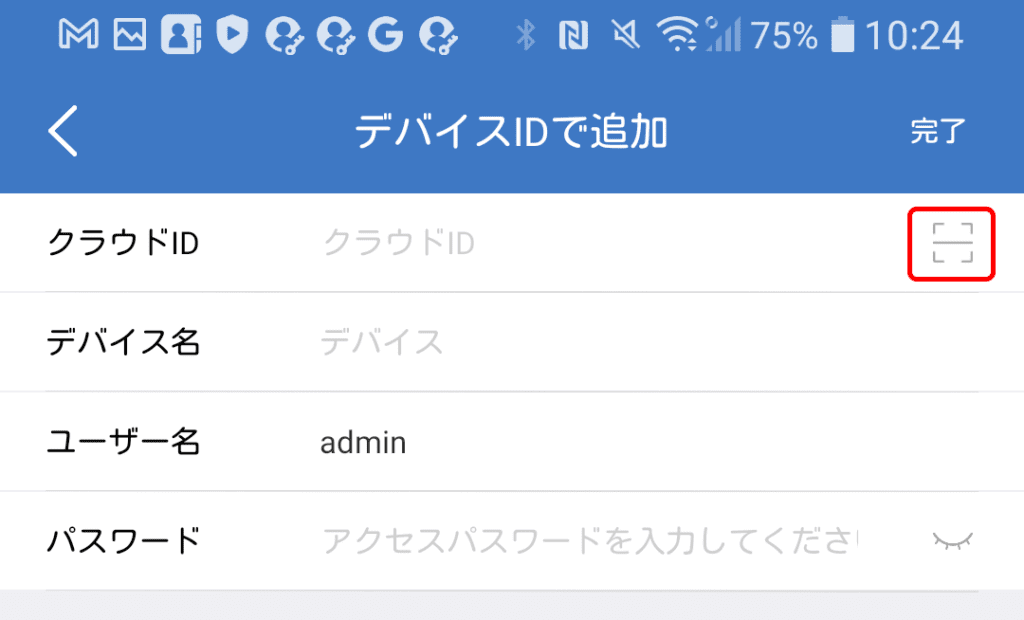
Task: Tap the QR code scan icon
Action: coord(951,243)
